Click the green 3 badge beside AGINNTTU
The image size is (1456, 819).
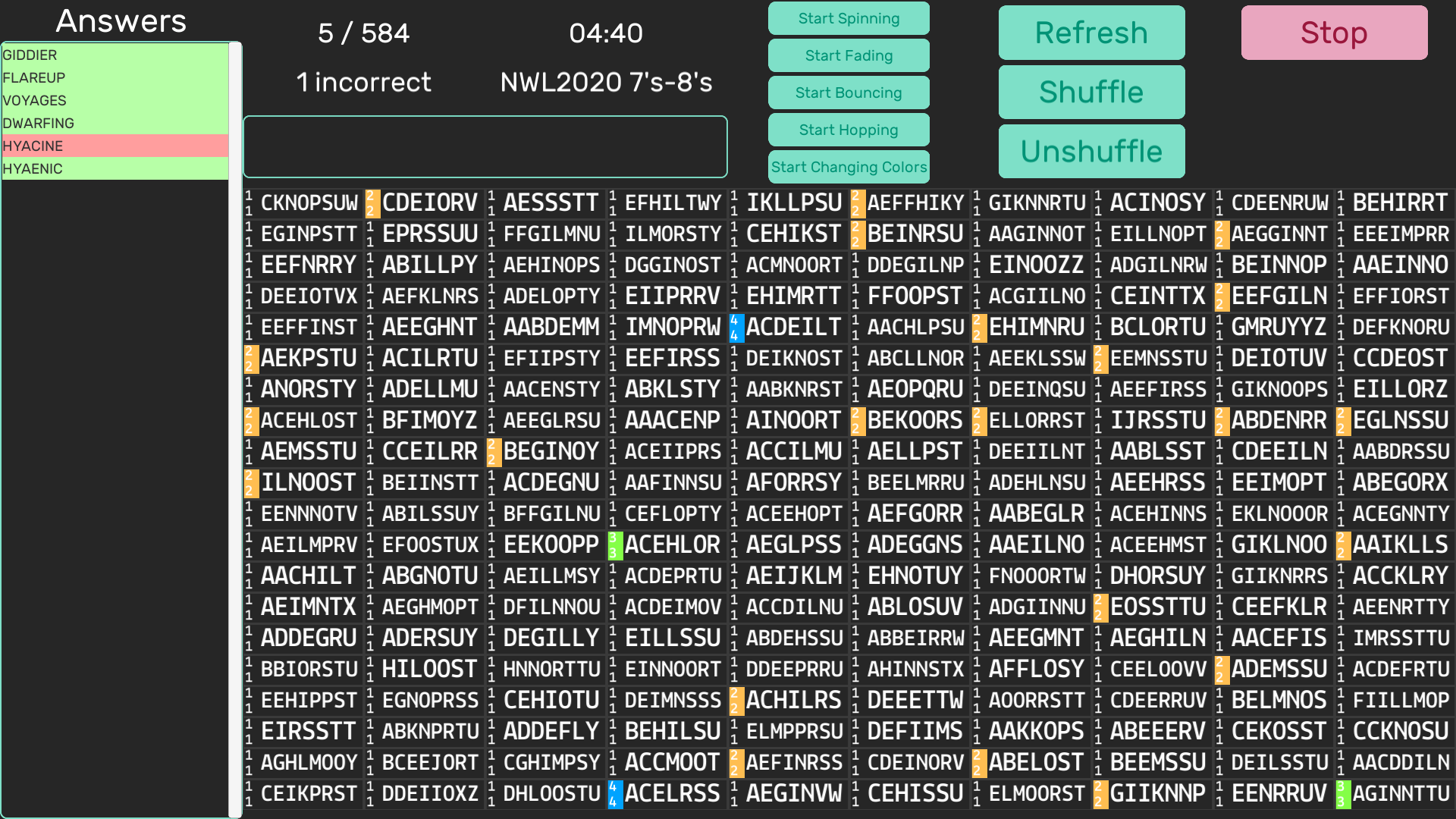[x=1342, y=794]
